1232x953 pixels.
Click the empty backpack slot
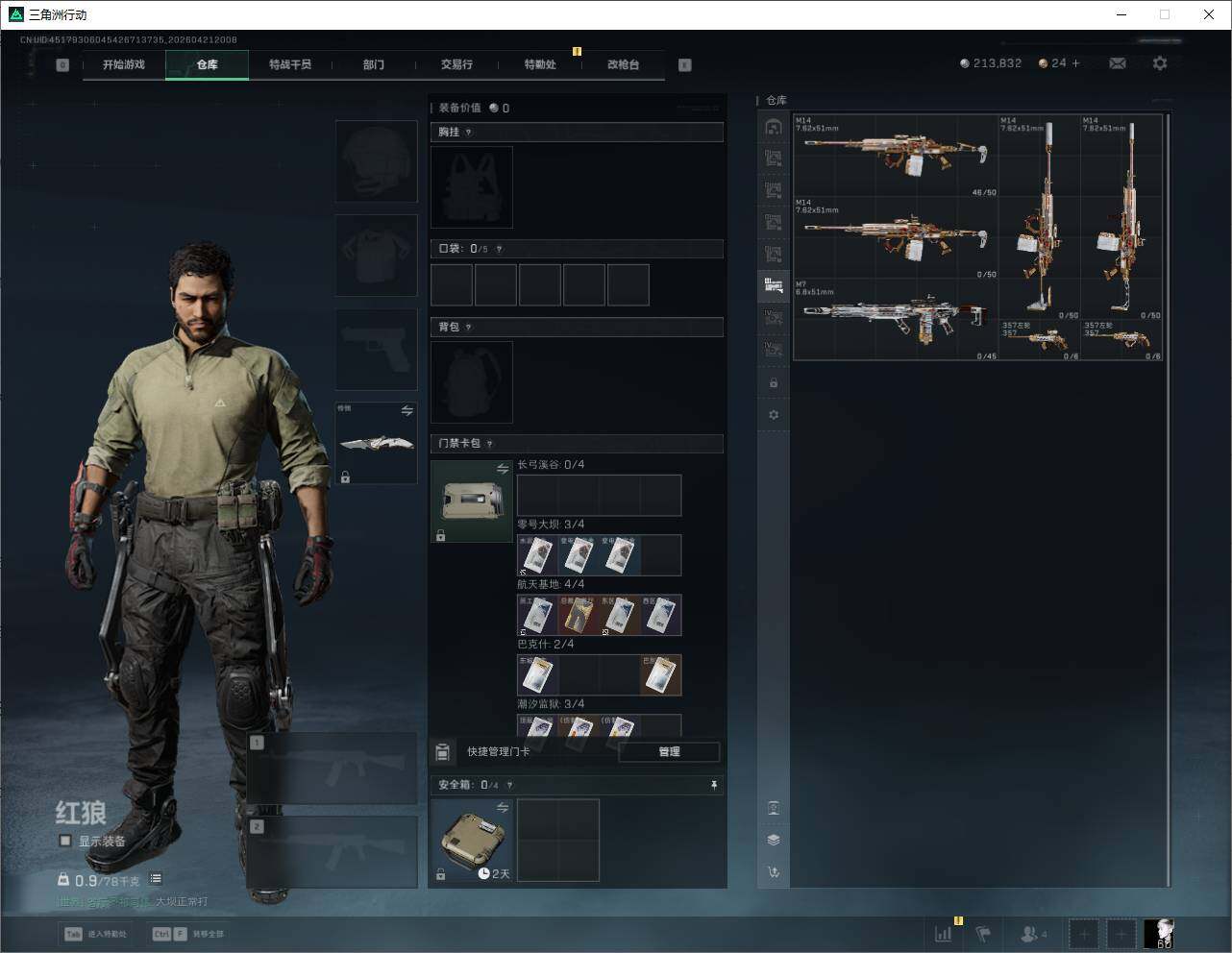(x=472, y=382)
